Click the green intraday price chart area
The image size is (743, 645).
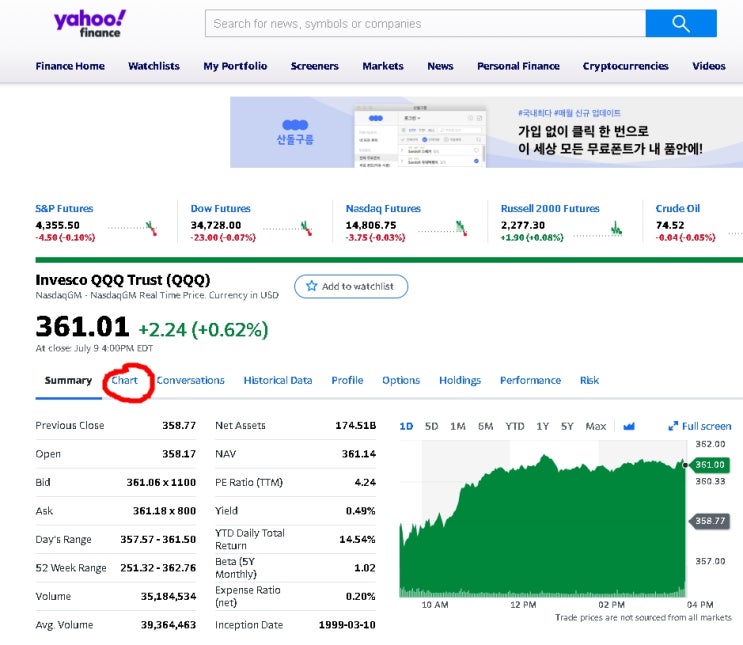(543, 526)
